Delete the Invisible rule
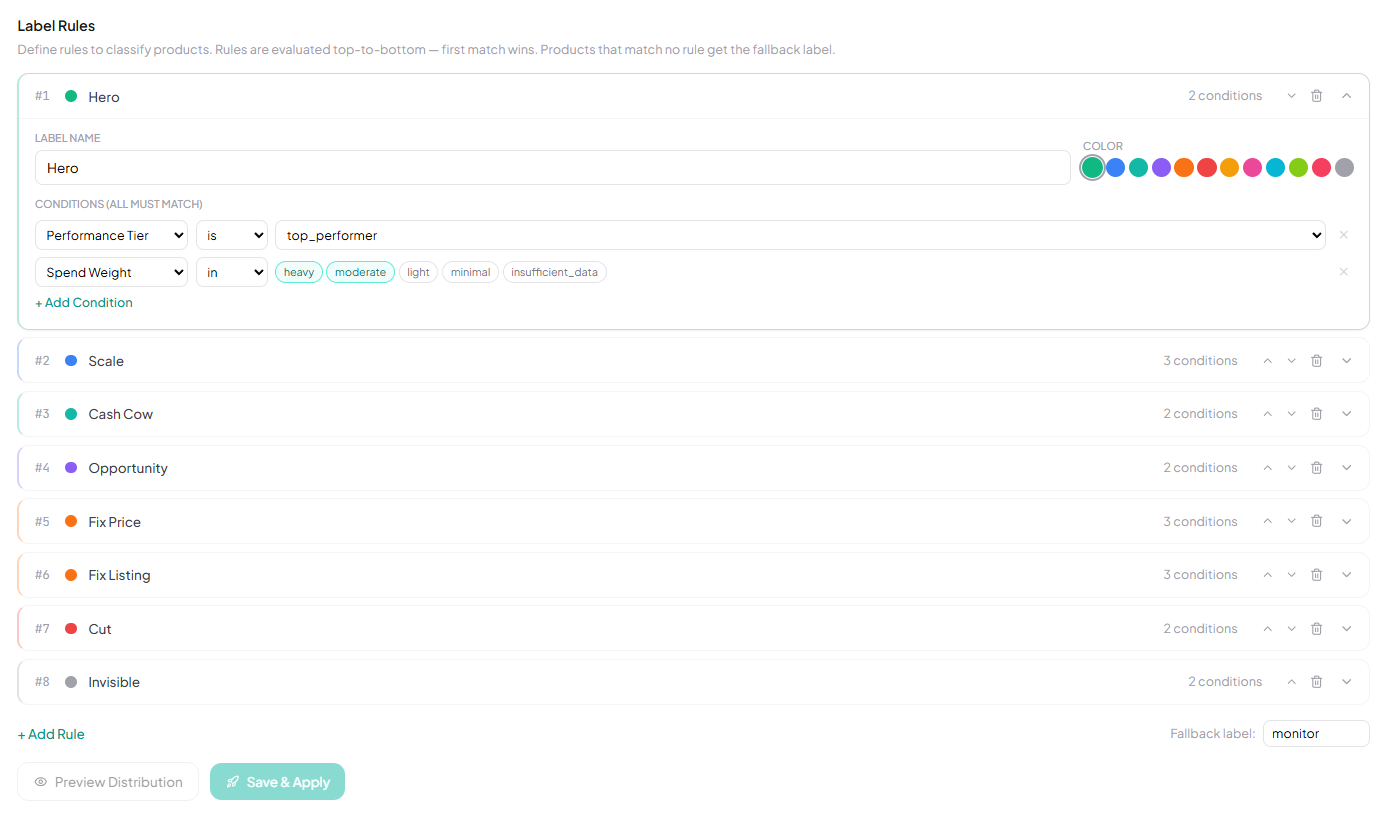This screenshot has height=819, width=1386. pos(1316,681)
